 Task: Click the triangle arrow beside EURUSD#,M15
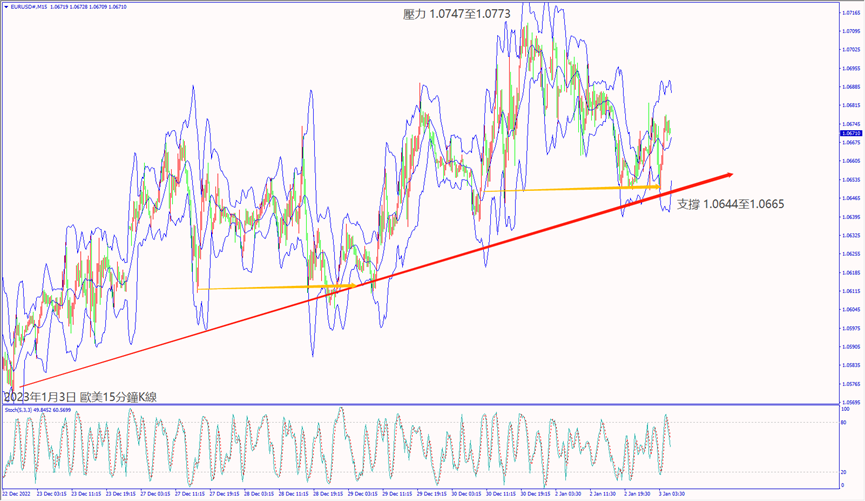coord(6,6)
